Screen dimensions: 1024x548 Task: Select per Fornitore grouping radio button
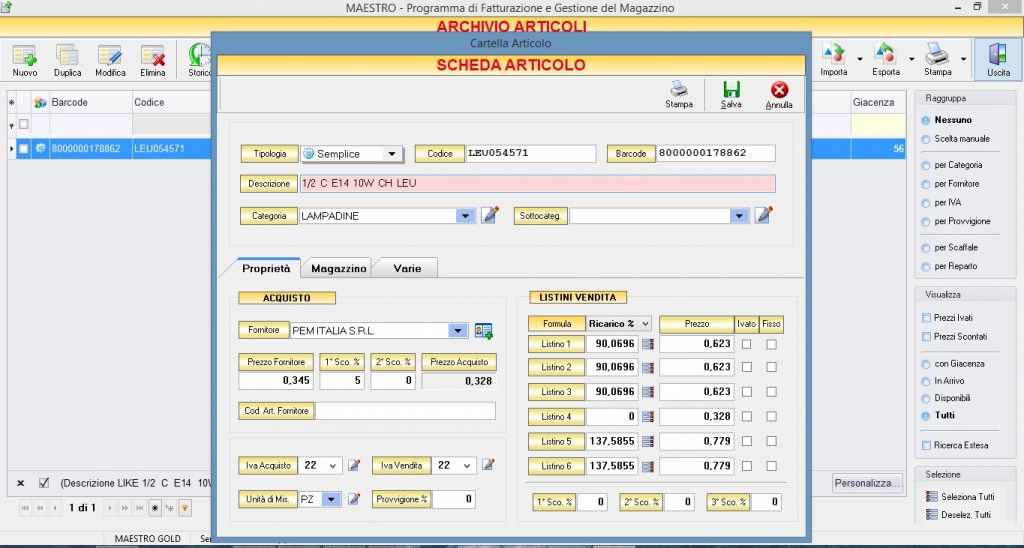point(925,185)
